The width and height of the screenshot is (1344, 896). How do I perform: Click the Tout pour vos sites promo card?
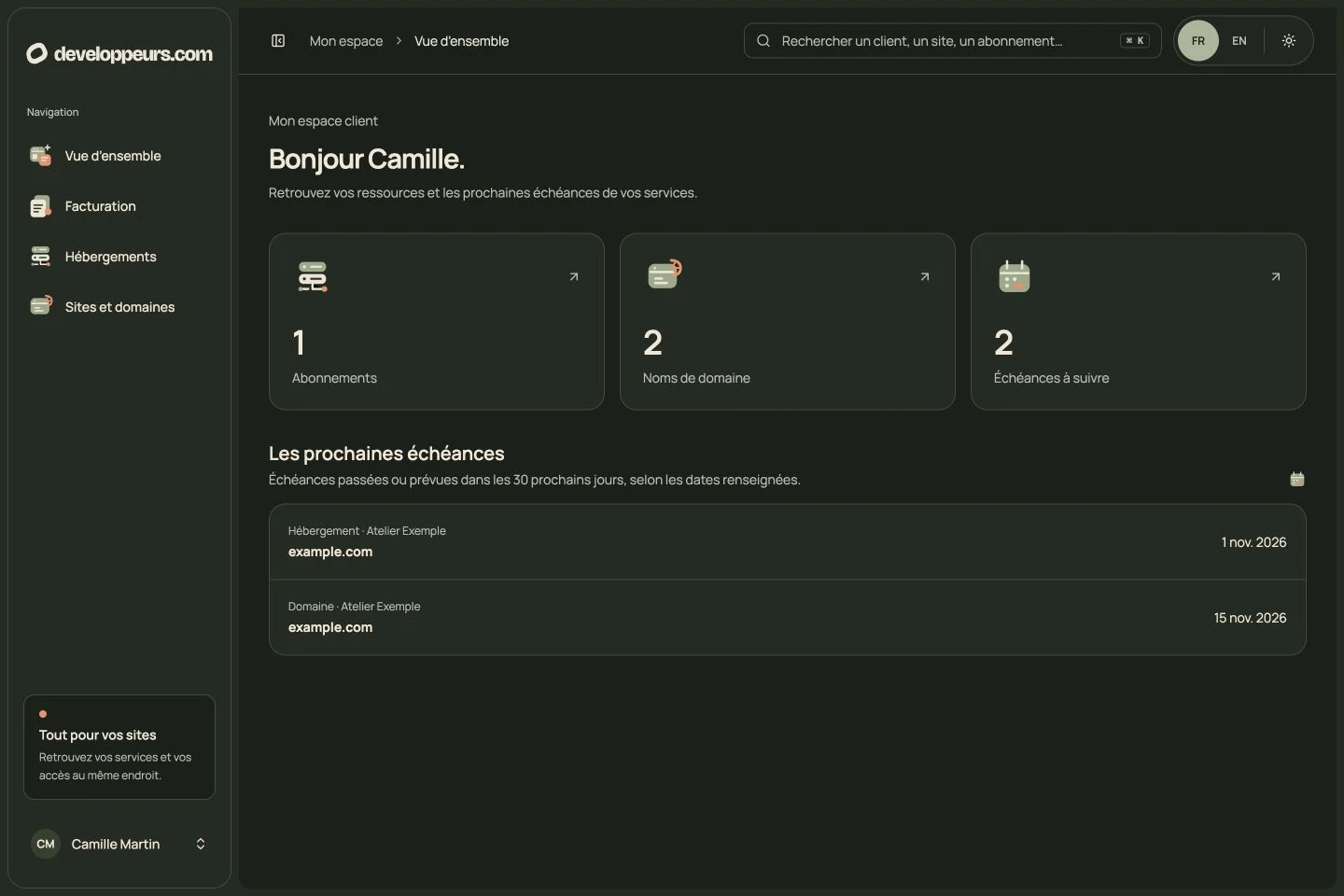tap(119, 747)
